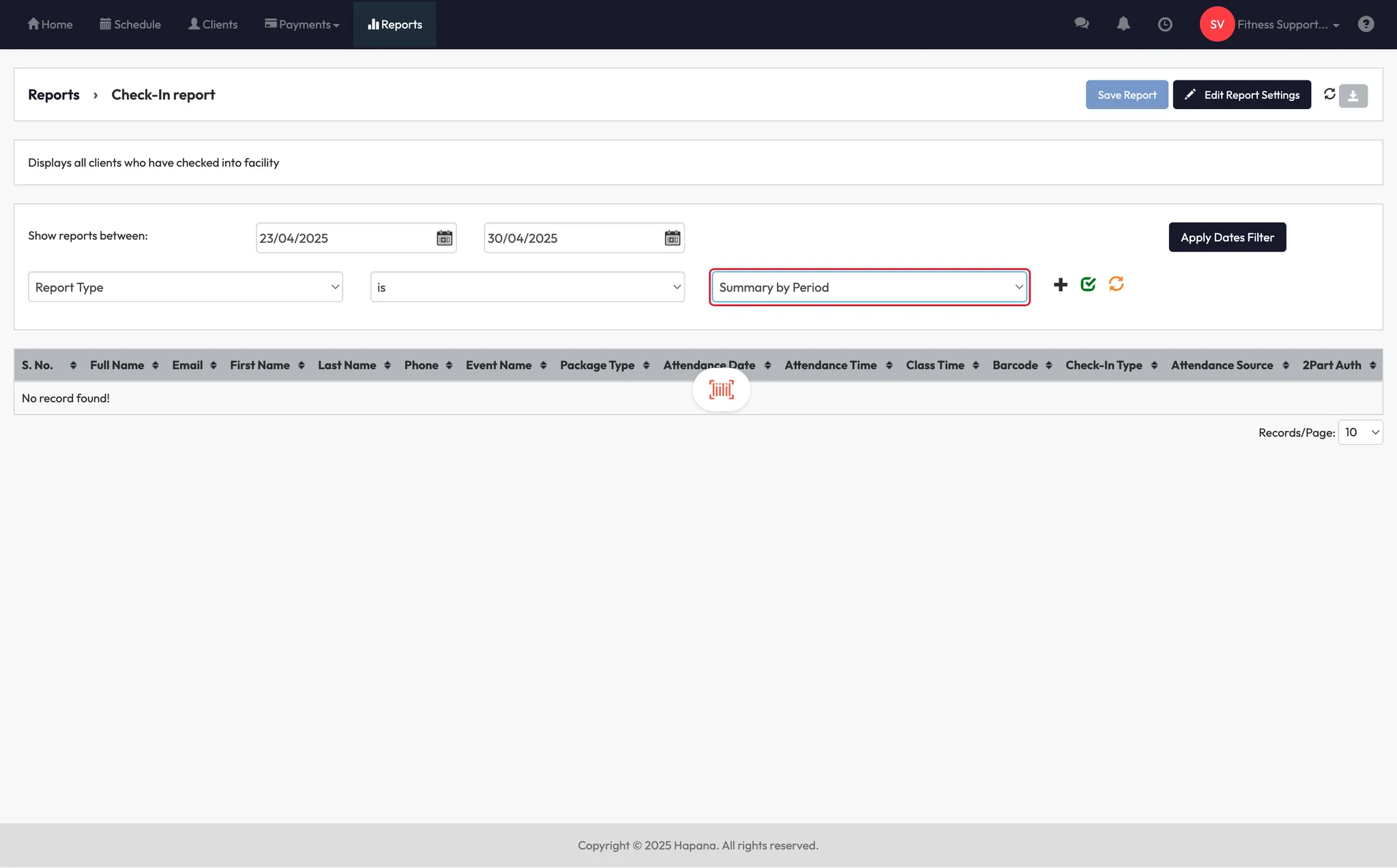Click the download report icon
Viewport: 1397px width, 868px height.
pos(1353,95)
